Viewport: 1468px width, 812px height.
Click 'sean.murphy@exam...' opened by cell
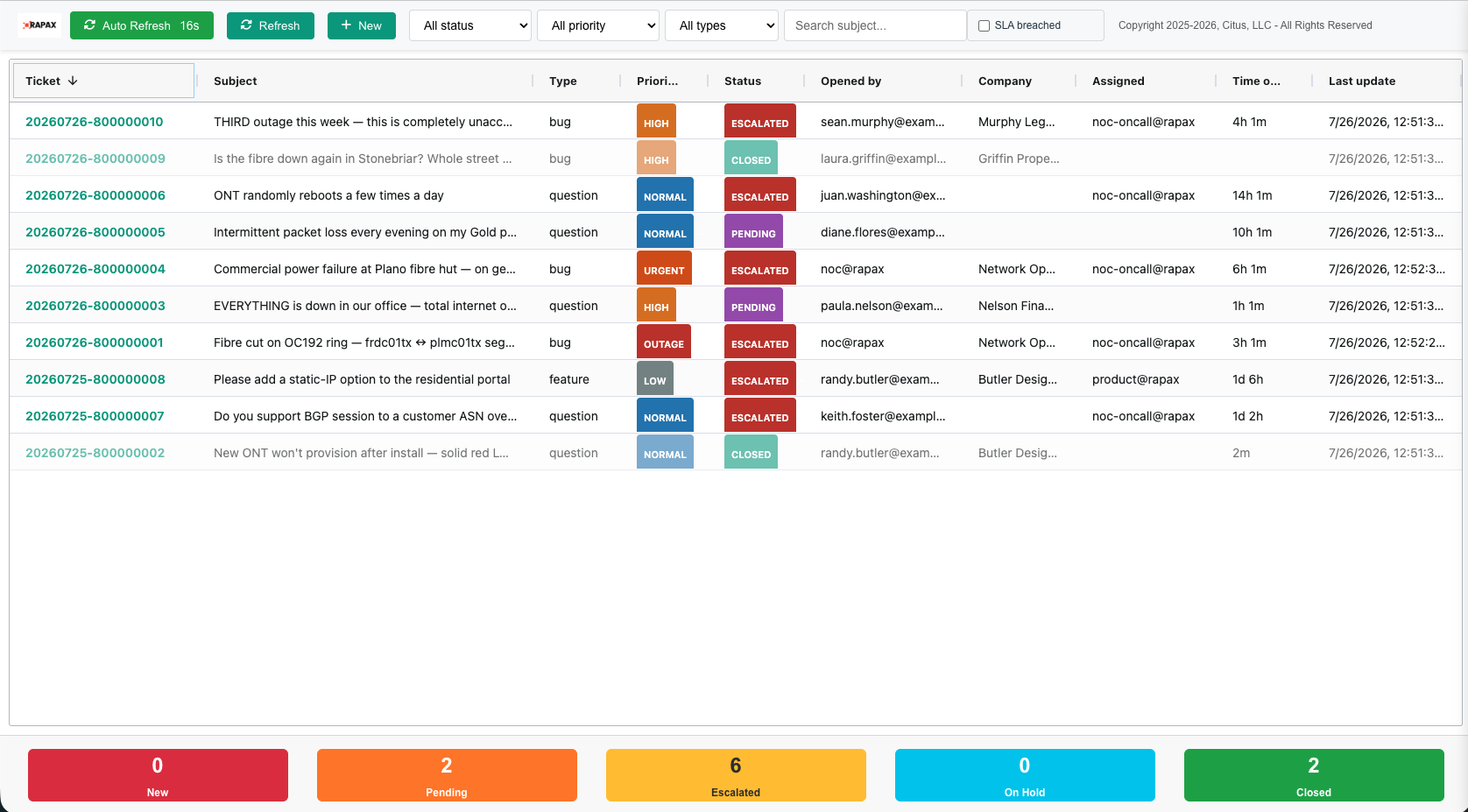point(882,122)
